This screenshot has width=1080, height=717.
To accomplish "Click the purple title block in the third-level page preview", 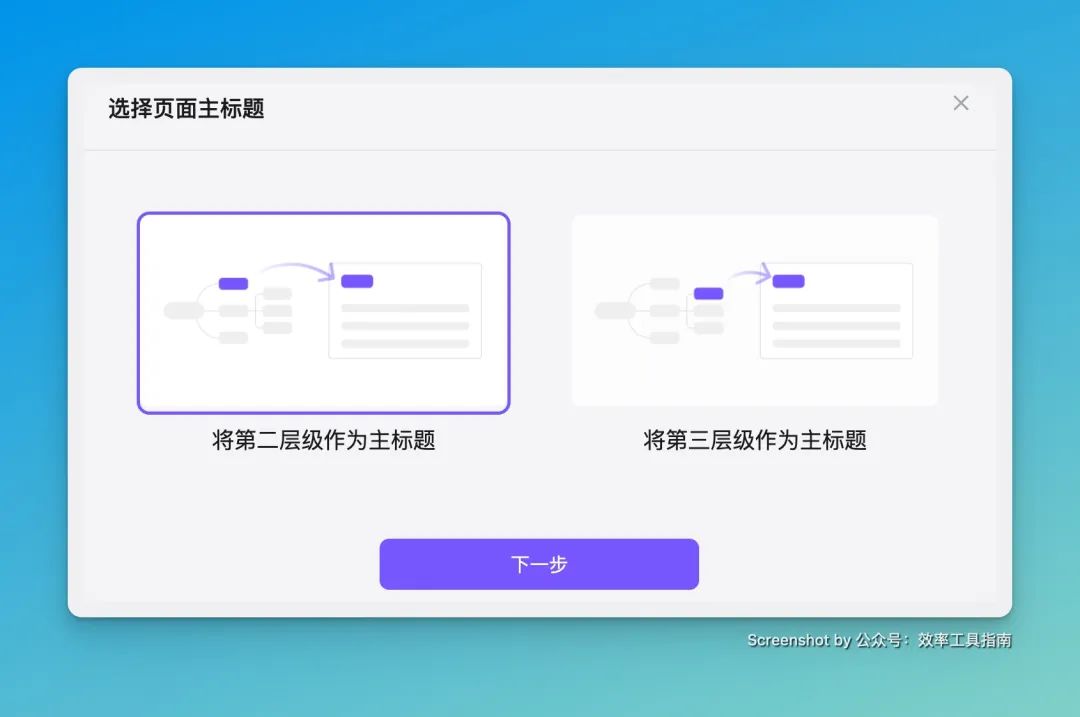I will coord(788,281).
